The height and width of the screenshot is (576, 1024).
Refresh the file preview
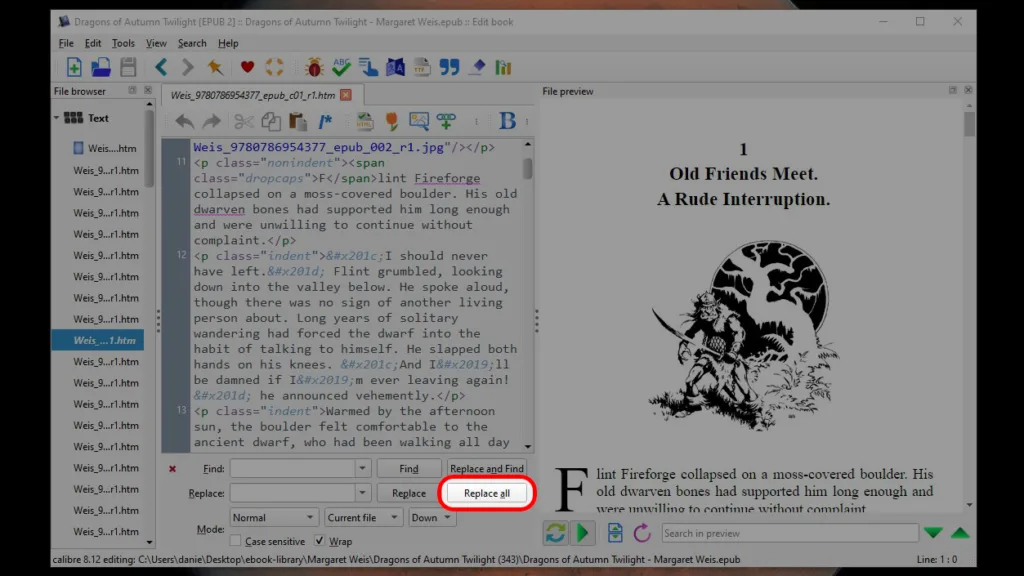pyautogui.click(x=556, y=533)
